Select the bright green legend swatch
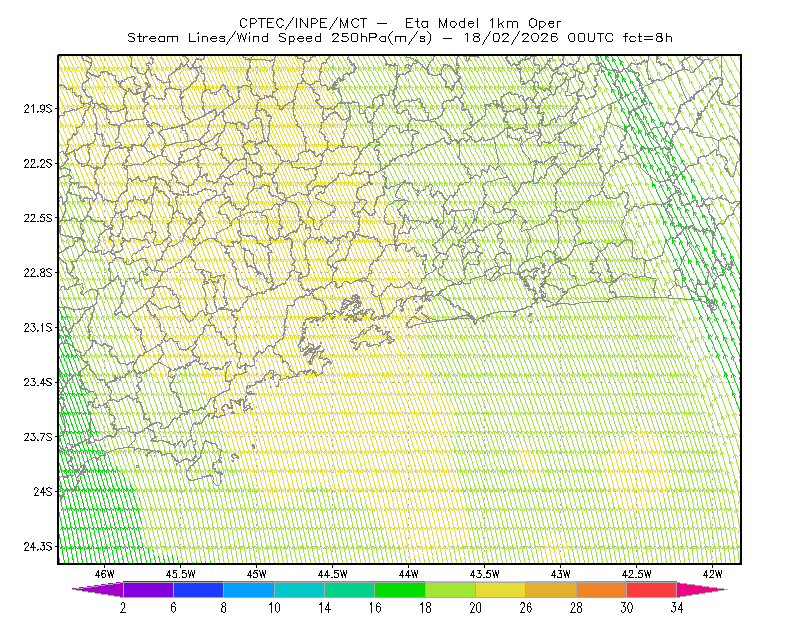The width and height of the screenshot is (800, 618). point(400,589)
